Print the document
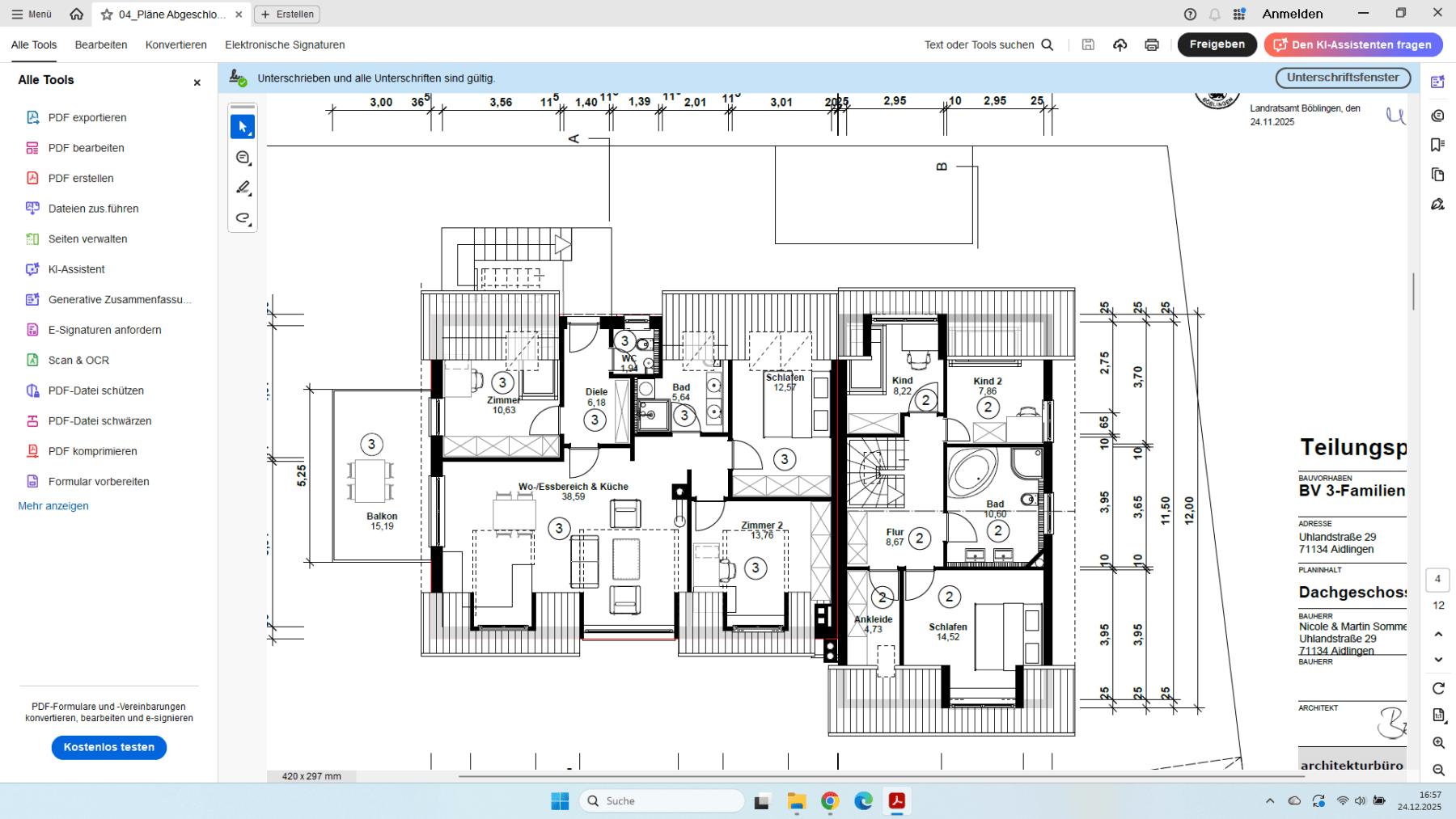1456x819 pixels. 1151,44
